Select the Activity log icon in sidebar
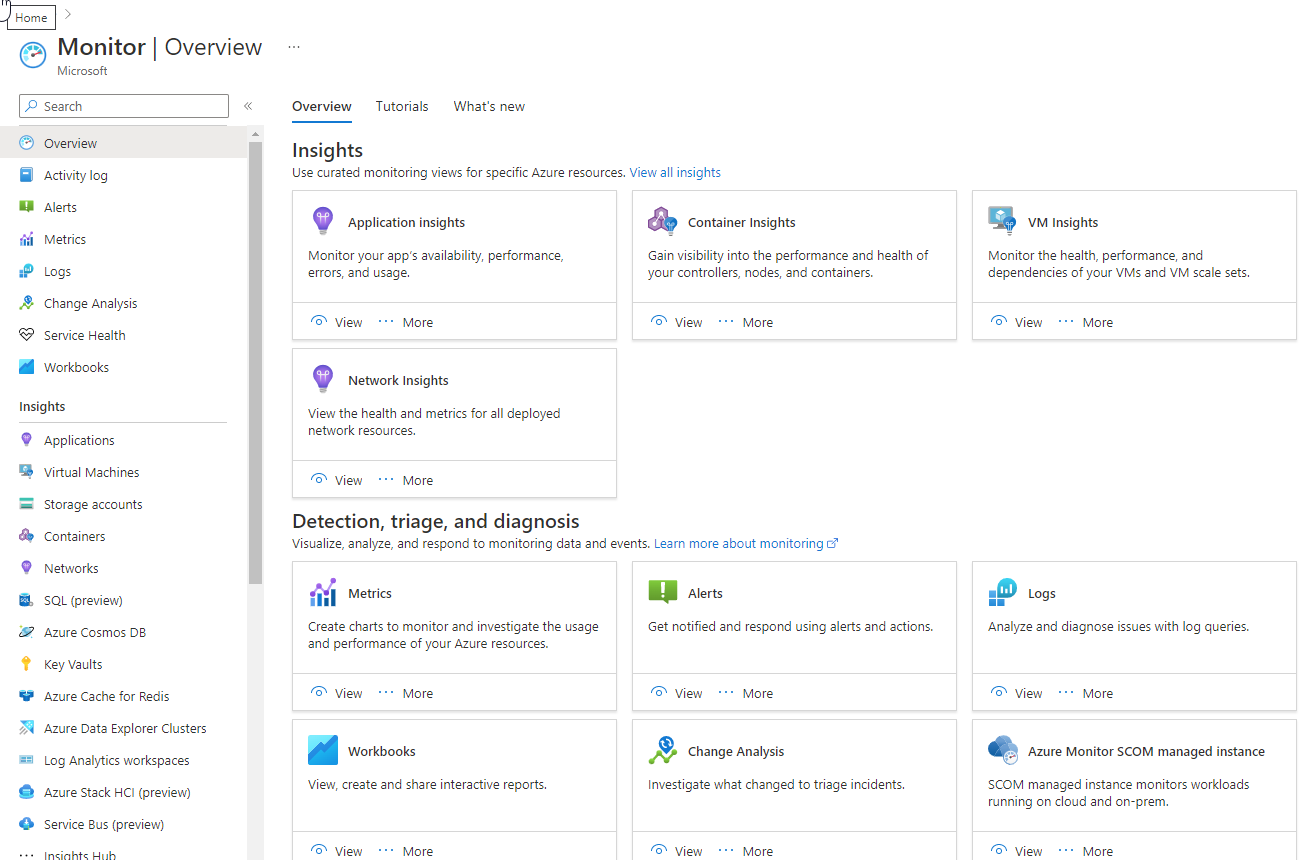 coord(24,174)
